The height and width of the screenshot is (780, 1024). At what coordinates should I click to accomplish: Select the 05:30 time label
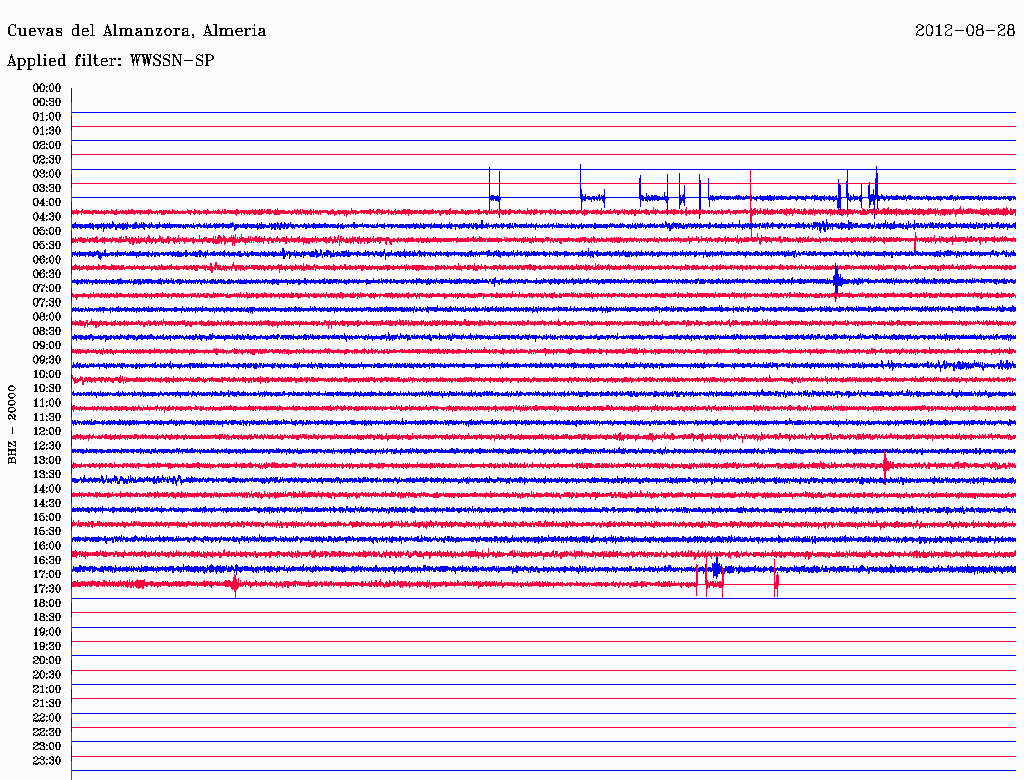point(47,246)
